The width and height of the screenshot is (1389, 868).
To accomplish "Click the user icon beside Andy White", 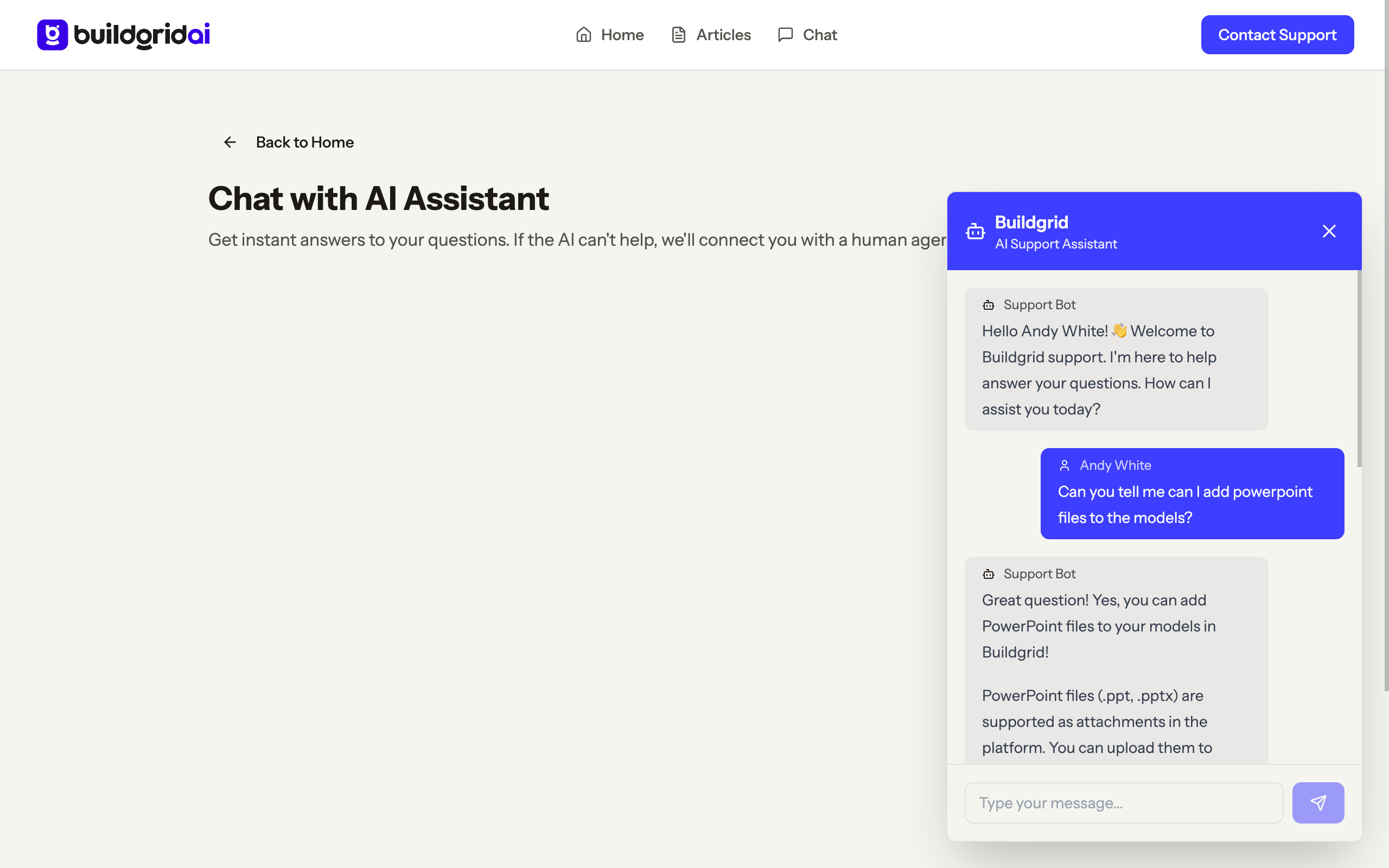I will click(1064, 465).
